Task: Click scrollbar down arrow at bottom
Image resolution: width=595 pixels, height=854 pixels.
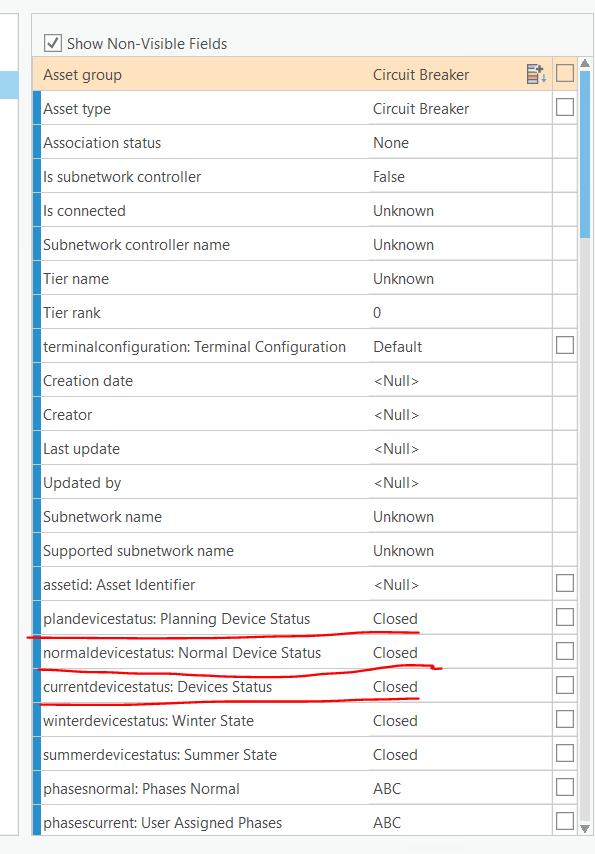Action: click(585, 829)
